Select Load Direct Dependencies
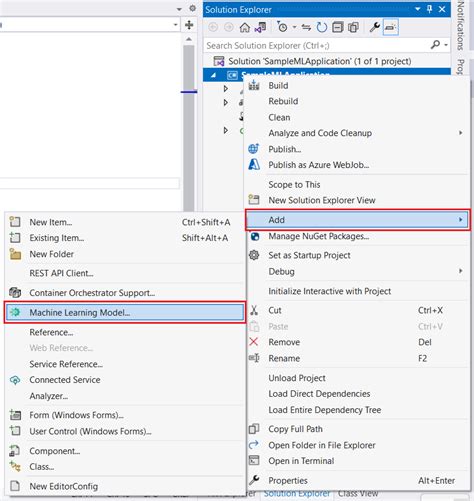The width and height of the screenshot is (474, 501). [357, 394]
